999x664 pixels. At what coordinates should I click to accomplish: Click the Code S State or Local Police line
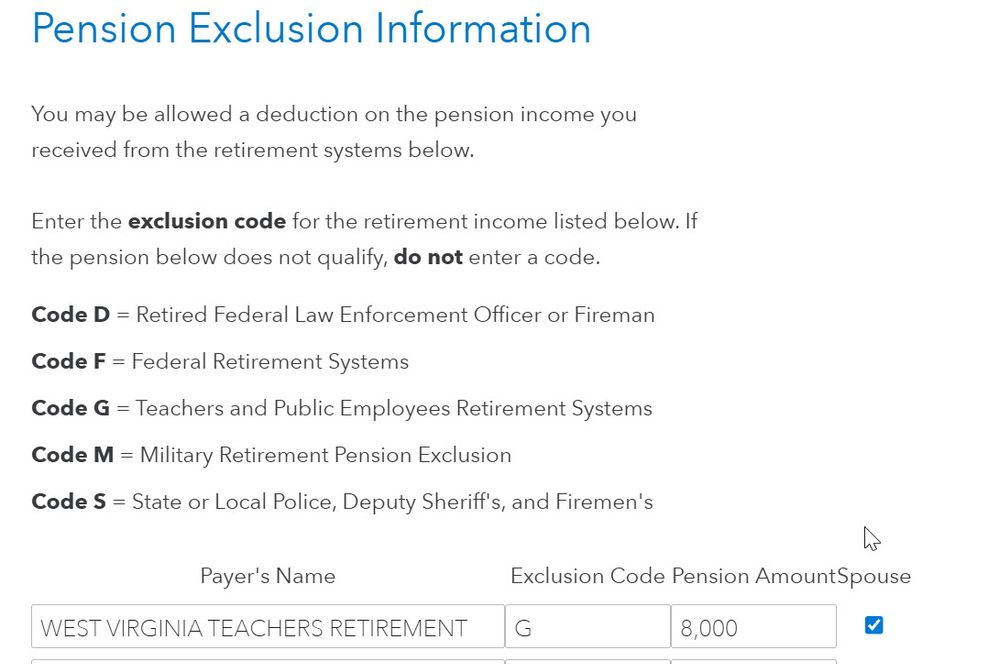coord(342,501)
